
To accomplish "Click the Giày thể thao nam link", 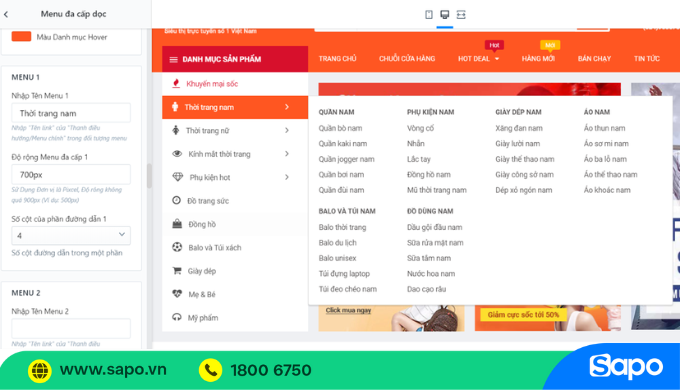I will [x=525, y=159].
